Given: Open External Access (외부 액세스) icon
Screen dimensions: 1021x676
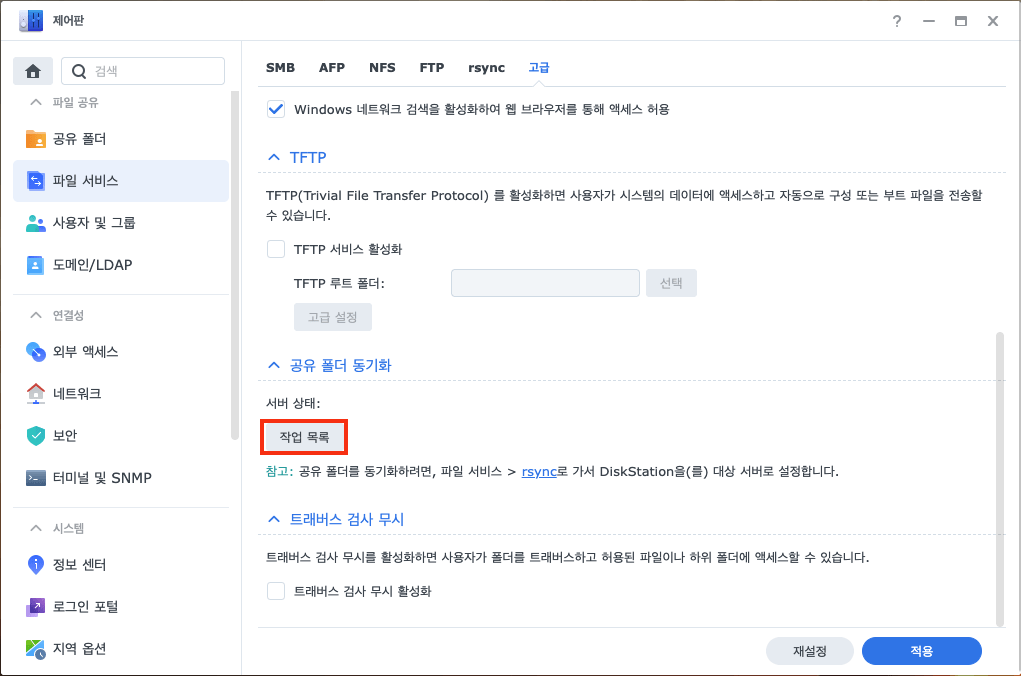Looking at the screenshot, I should click(x=36, y=352).
